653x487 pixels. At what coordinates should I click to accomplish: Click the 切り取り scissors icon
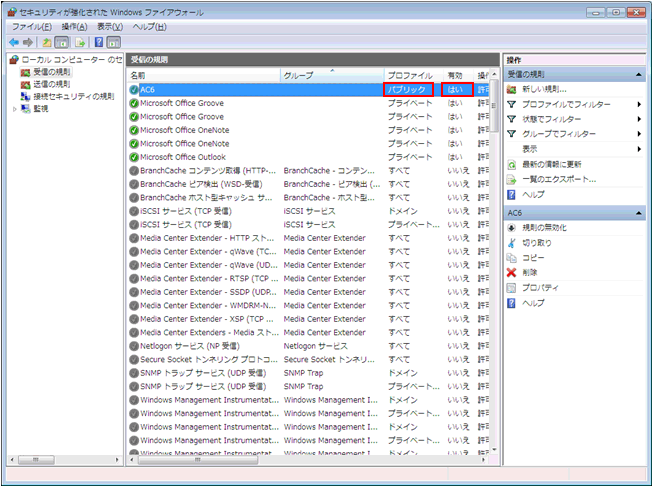click(511, 243)
